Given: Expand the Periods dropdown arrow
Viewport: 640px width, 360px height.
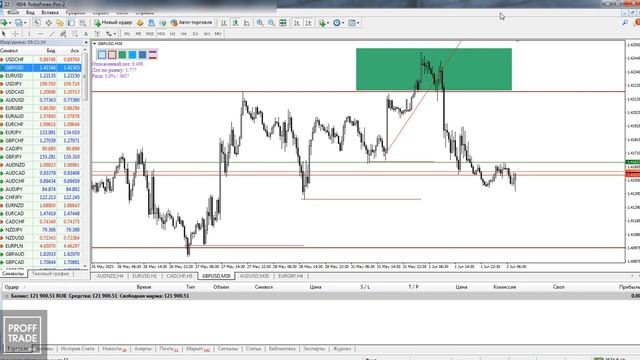Looking at the screenshot, I should pyautogui.click(x=342, y=23).
